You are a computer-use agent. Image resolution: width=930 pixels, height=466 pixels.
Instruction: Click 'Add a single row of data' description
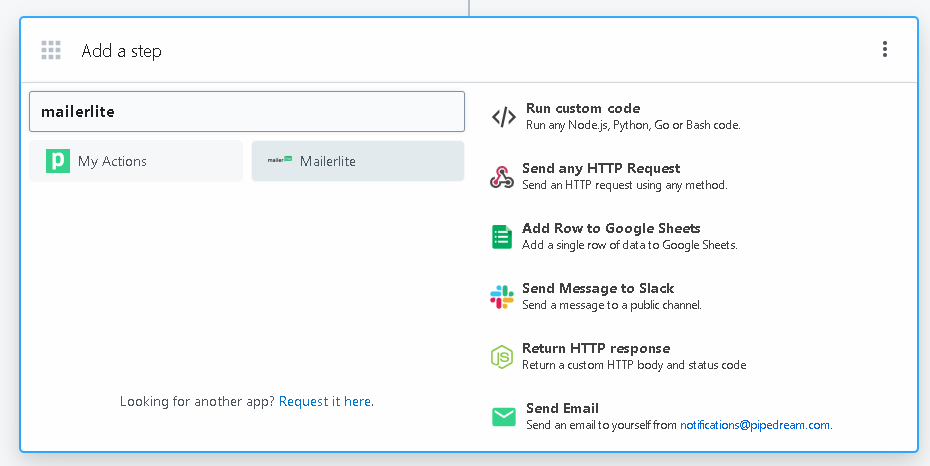(629, 245)
